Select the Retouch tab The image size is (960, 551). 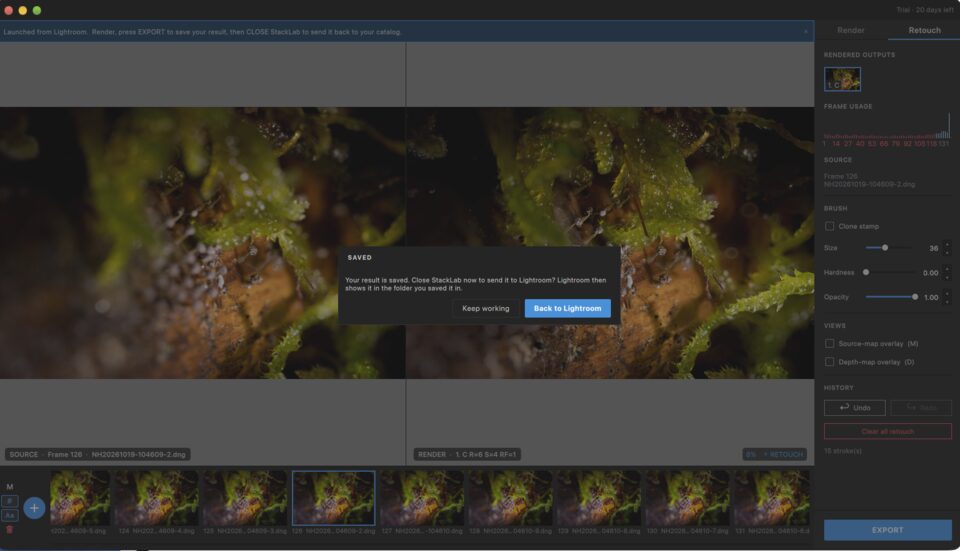924,30
